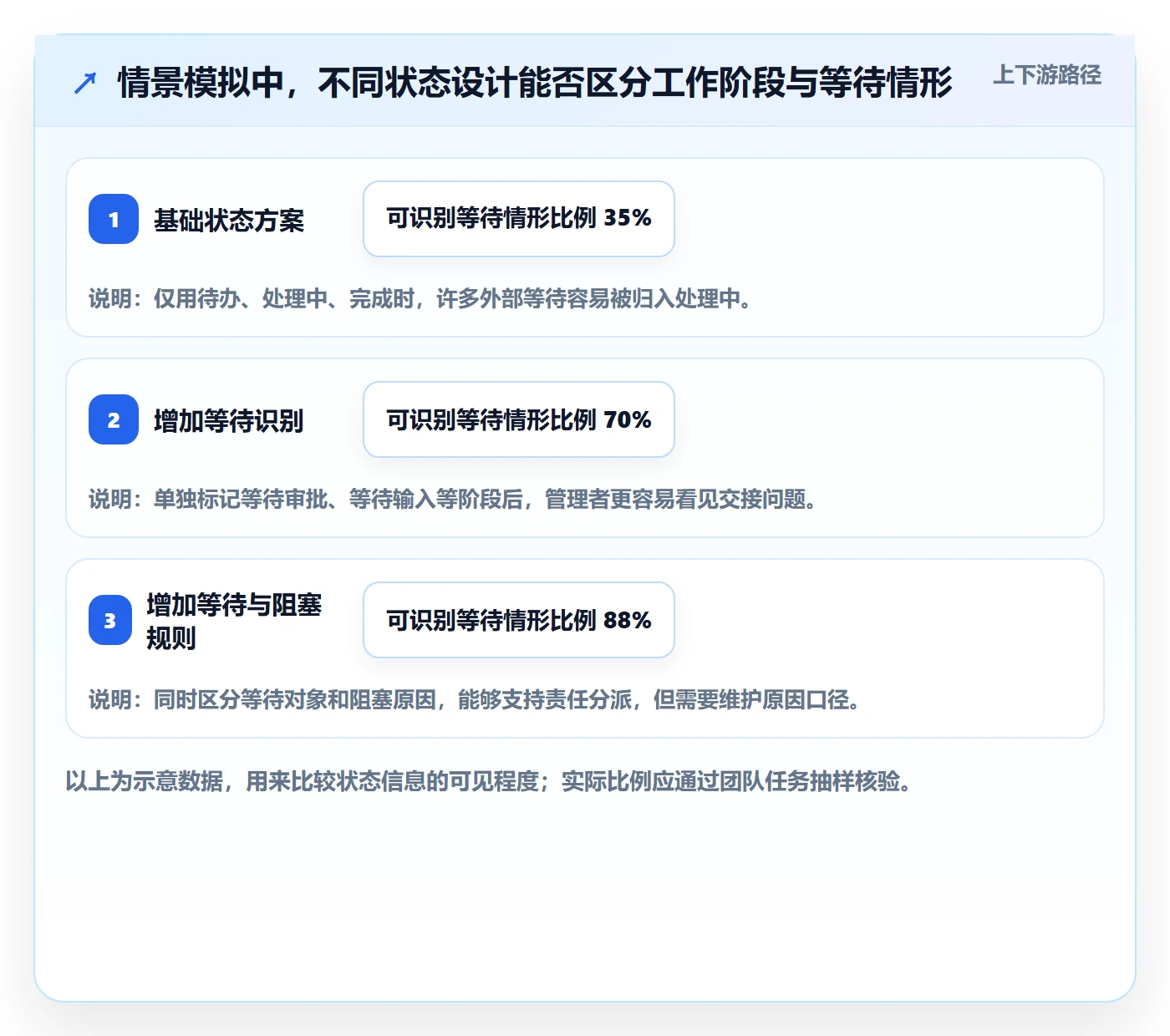Click the number 2 step badge

coord(114,419)
